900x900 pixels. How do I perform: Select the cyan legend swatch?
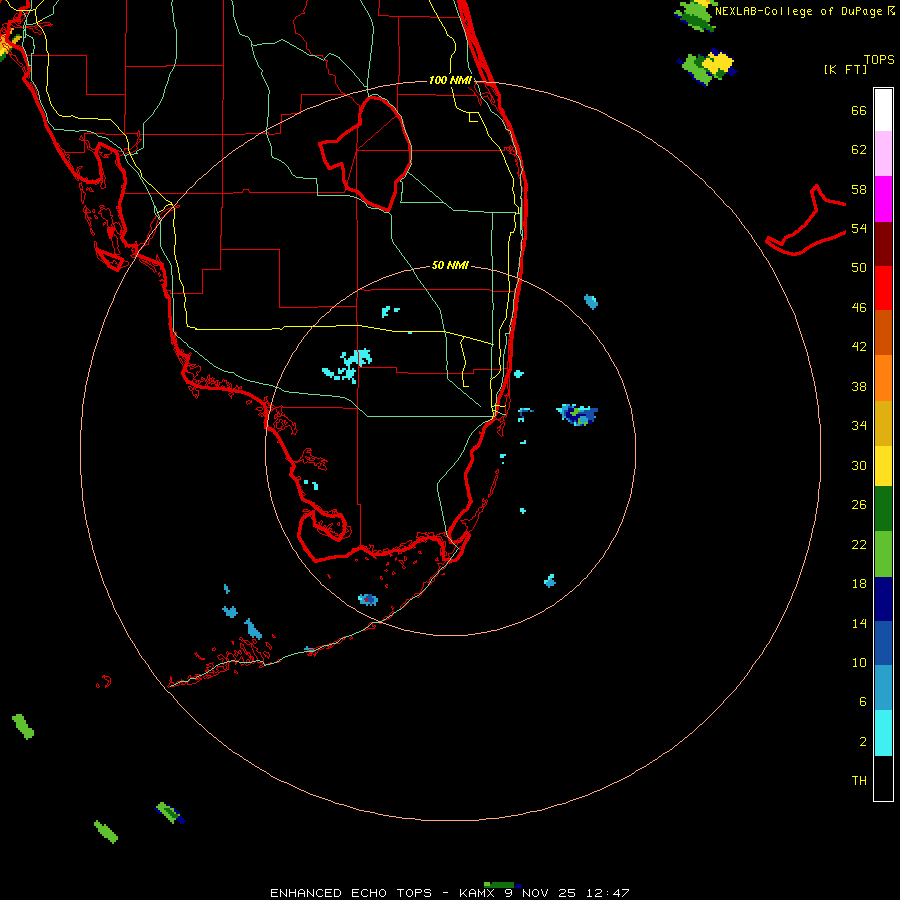click(883, 733)
